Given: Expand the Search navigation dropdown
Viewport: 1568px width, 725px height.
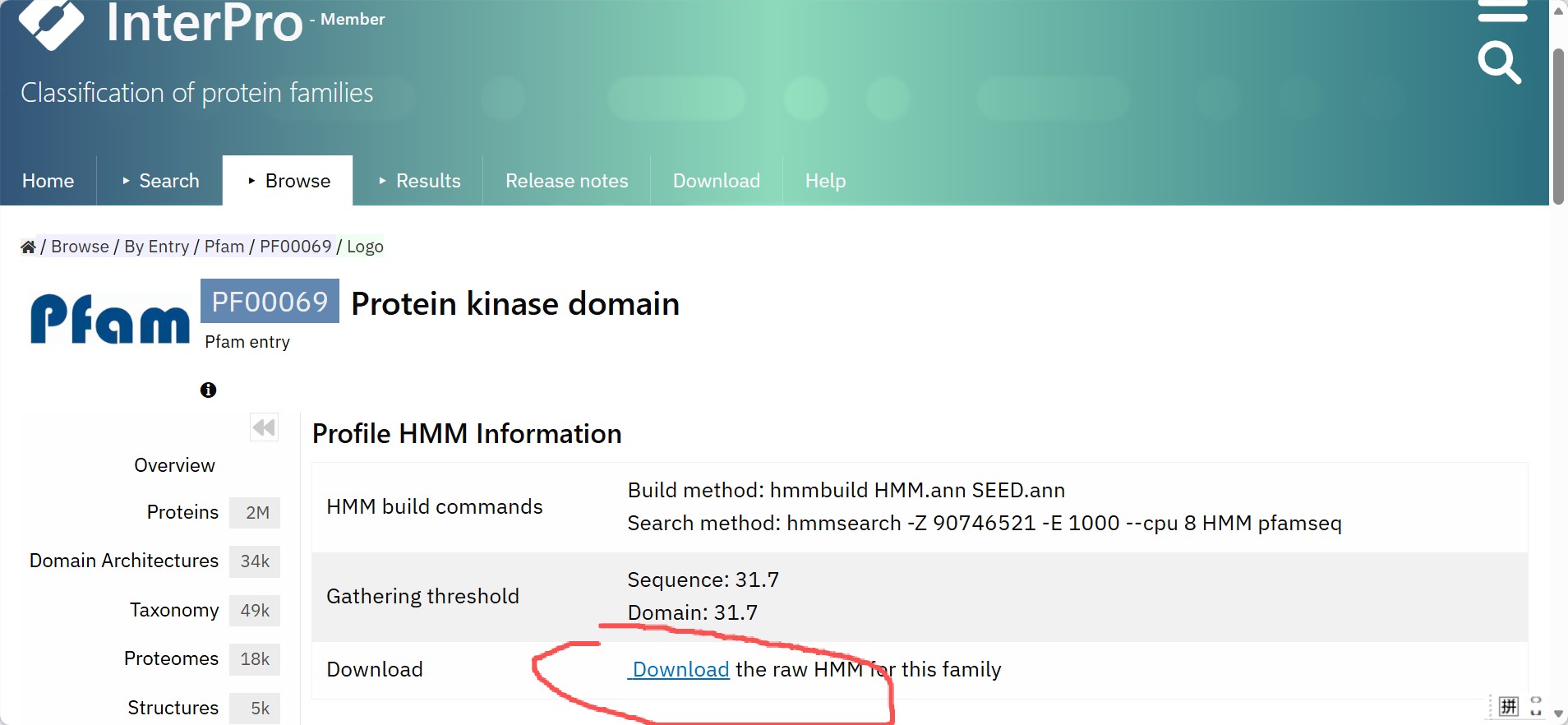Looking at the screenshot, I should [x=159, y=181].
